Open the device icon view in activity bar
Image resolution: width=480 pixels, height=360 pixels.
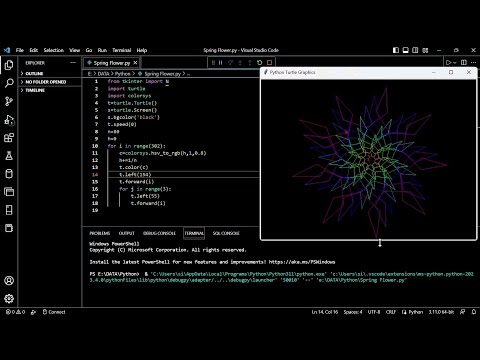click(x=9, y=210)
